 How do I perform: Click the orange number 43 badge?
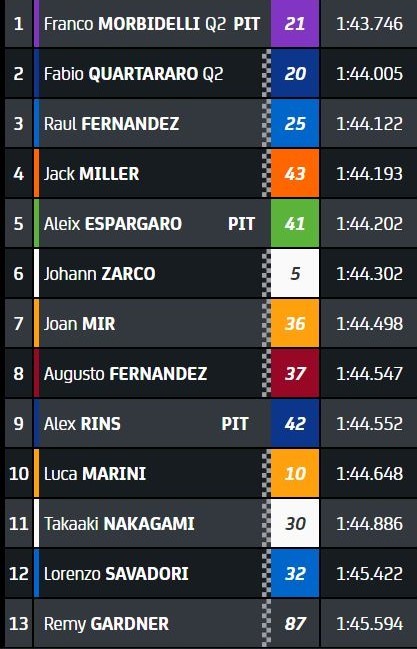point(295,173)
